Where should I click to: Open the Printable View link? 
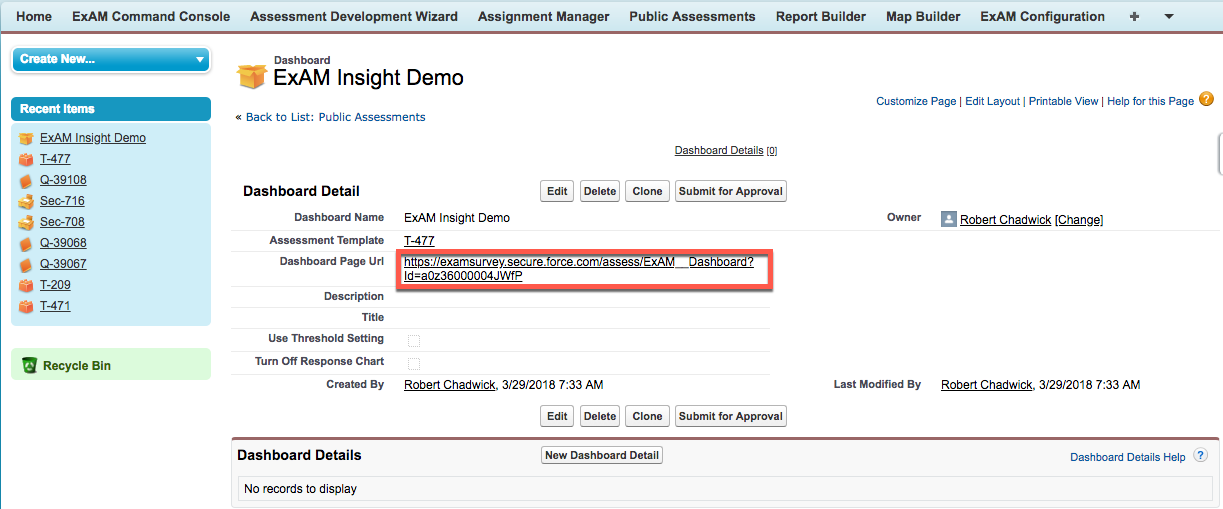pyautogui.click(x=1063, y=101)
